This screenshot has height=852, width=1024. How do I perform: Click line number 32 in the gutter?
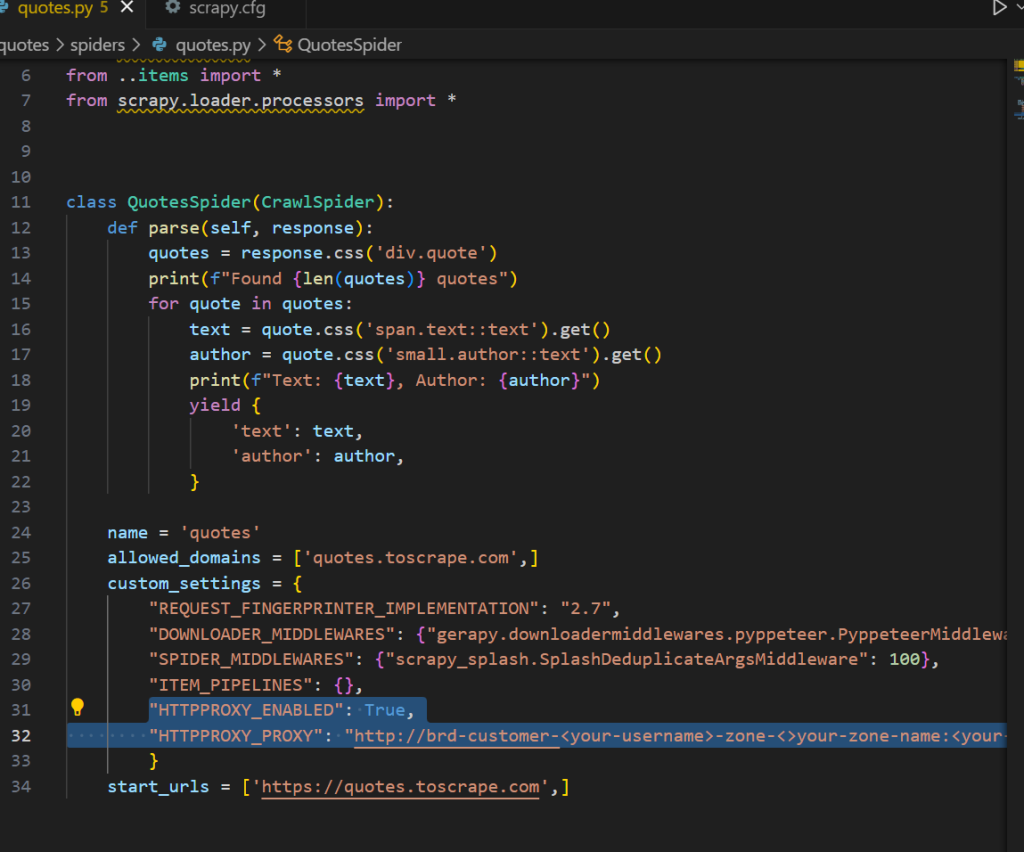point(21,736)
